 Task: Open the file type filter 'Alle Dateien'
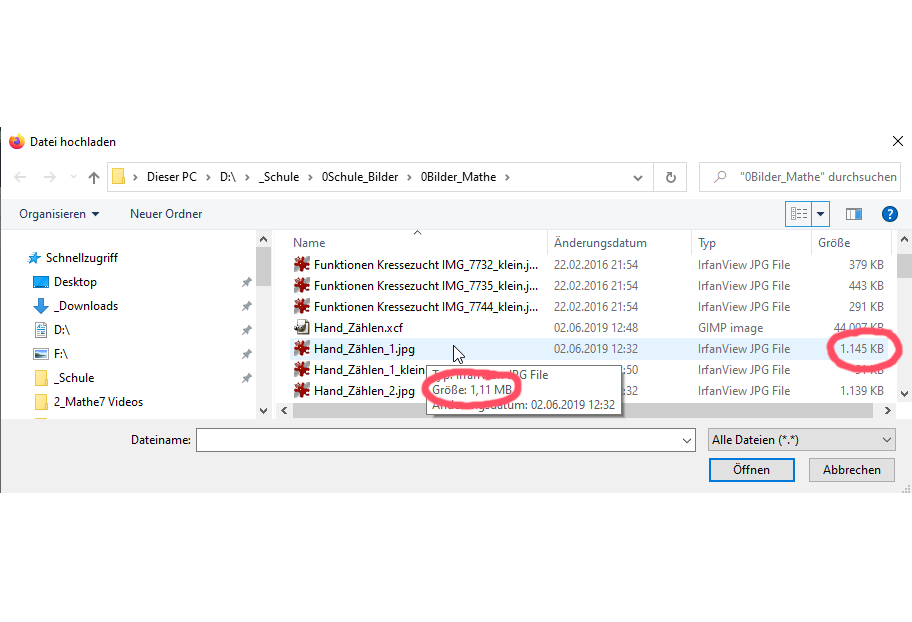(x=800, y=440)
